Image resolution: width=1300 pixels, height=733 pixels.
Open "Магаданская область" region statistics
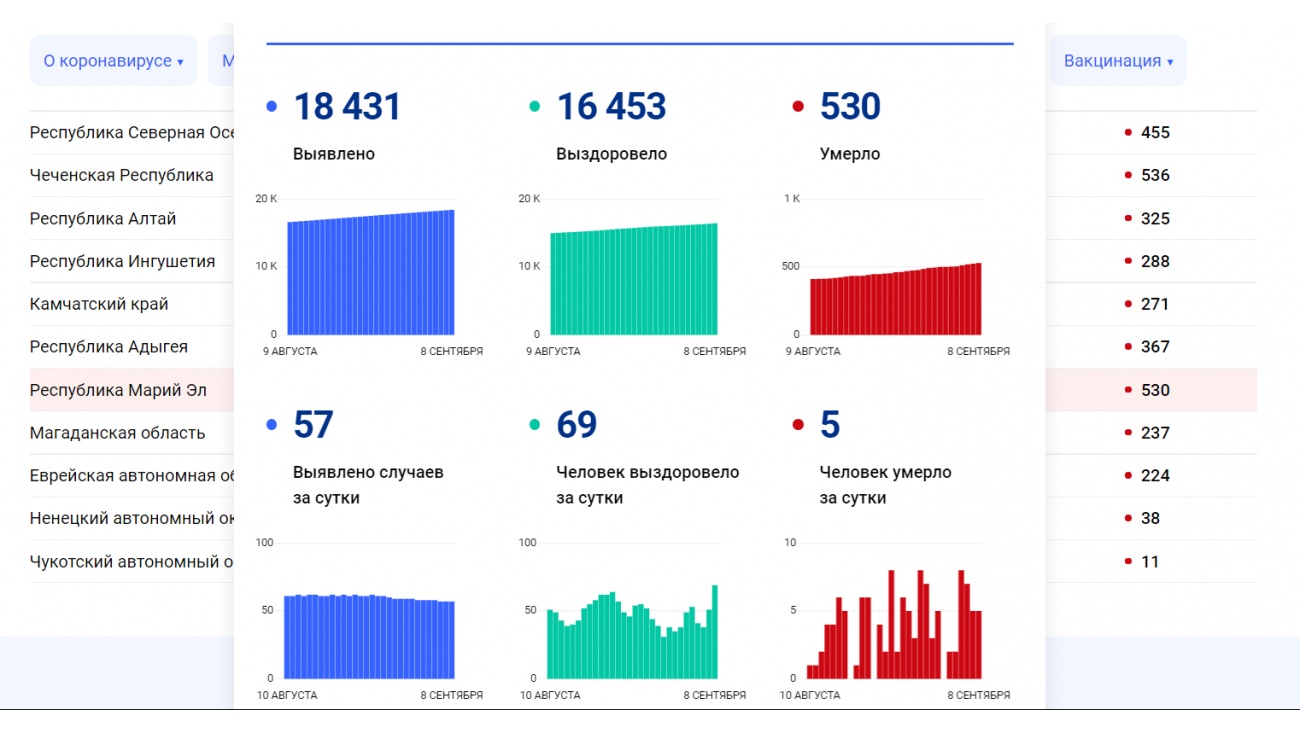(117, 433)
